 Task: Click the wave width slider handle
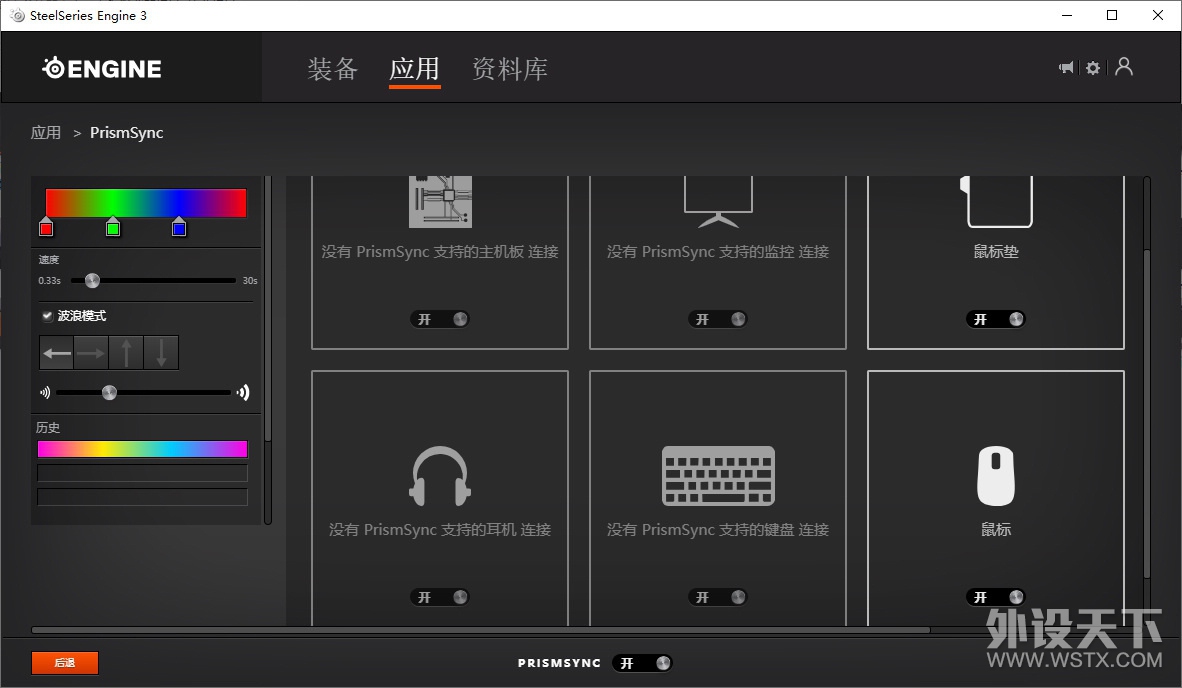coord(109,393)
